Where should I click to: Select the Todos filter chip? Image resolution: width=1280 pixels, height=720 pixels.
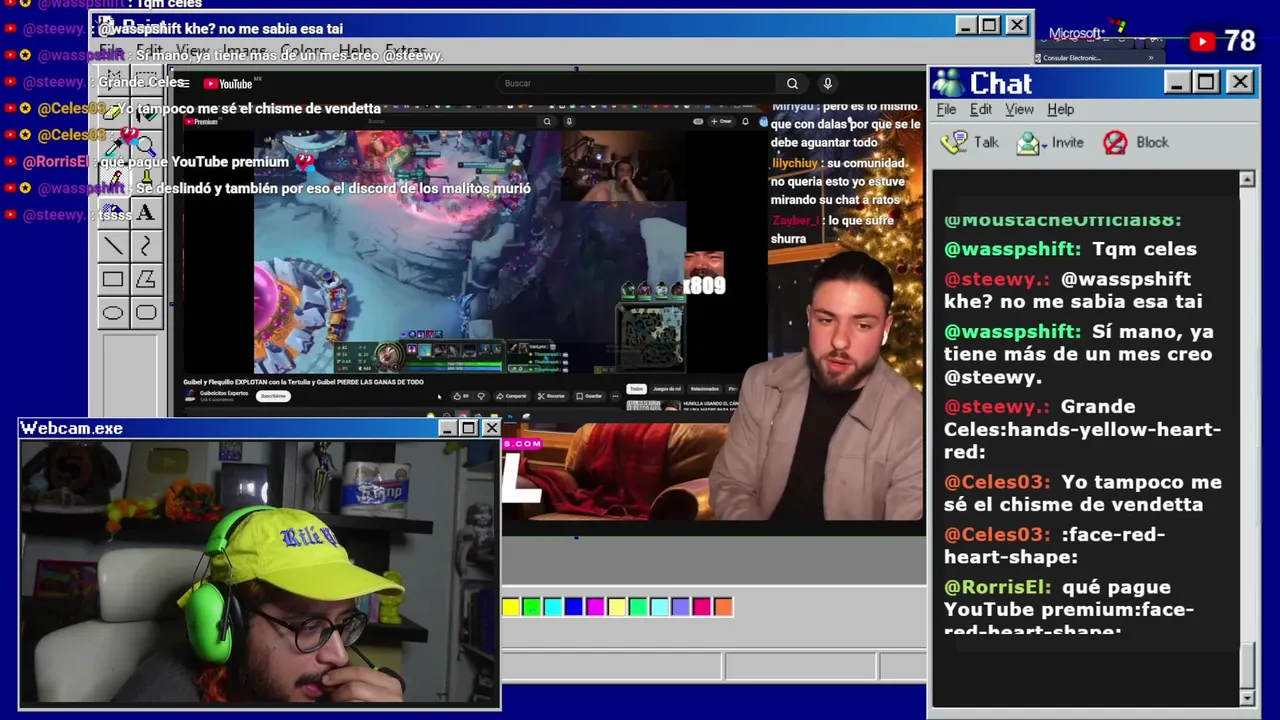point(637,389)
